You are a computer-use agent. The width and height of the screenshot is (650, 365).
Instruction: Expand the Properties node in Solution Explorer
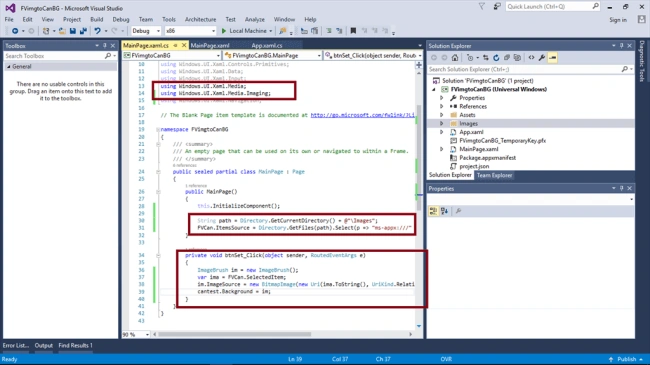(x=441, y=98)
